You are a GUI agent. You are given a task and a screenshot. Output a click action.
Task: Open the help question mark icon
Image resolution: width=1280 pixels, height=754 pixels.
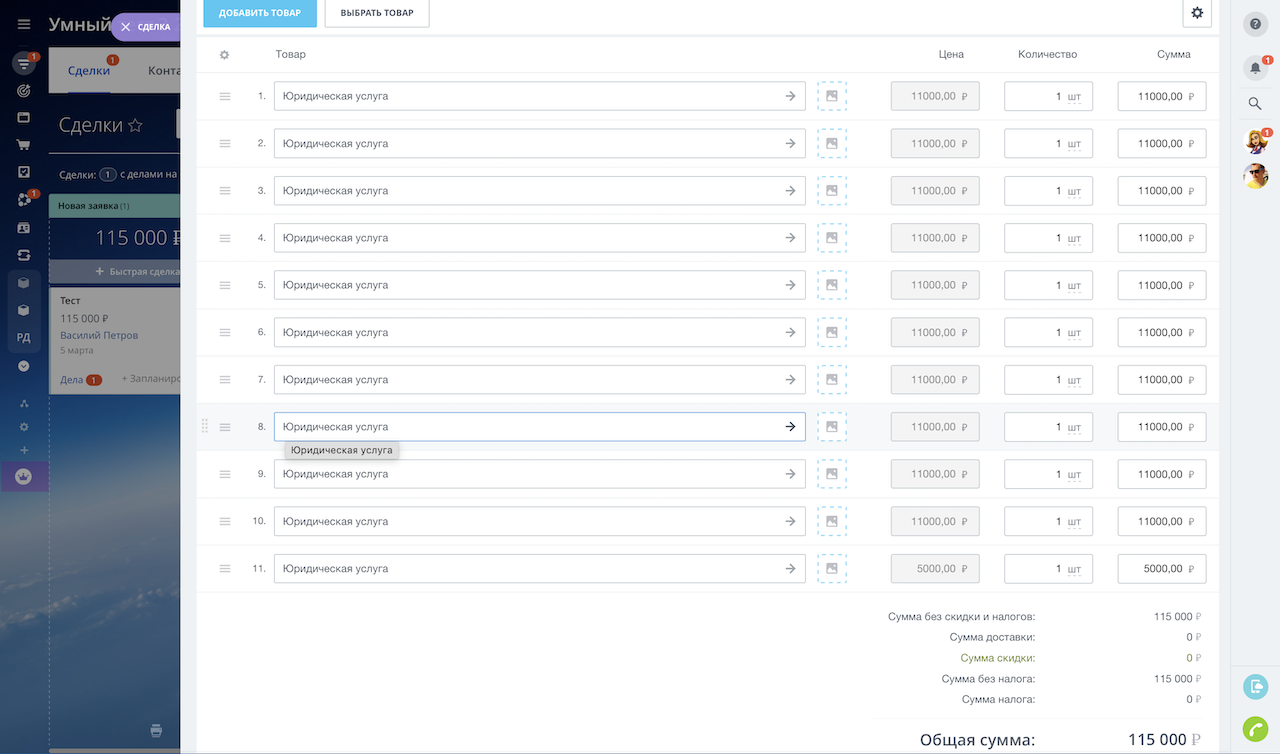tap(1255, 25)
